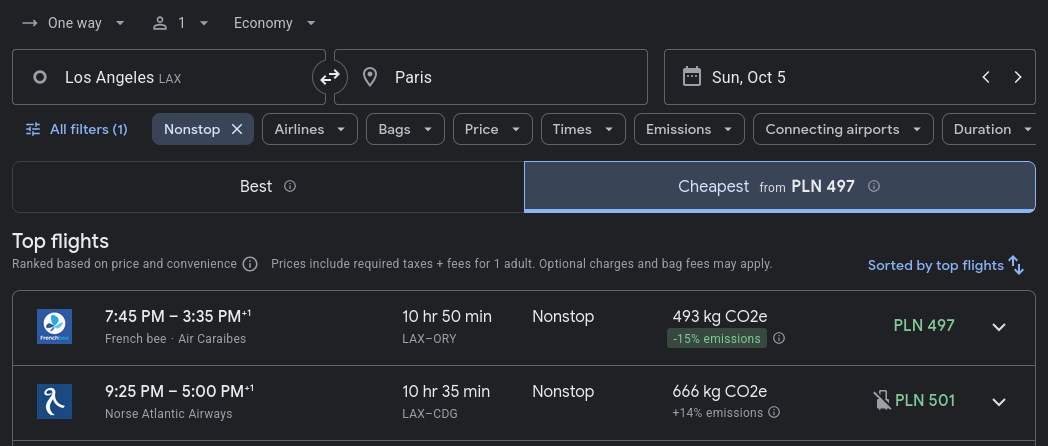Click the LAX–CDG route text
1048x446 pixels.
[430, 414]
